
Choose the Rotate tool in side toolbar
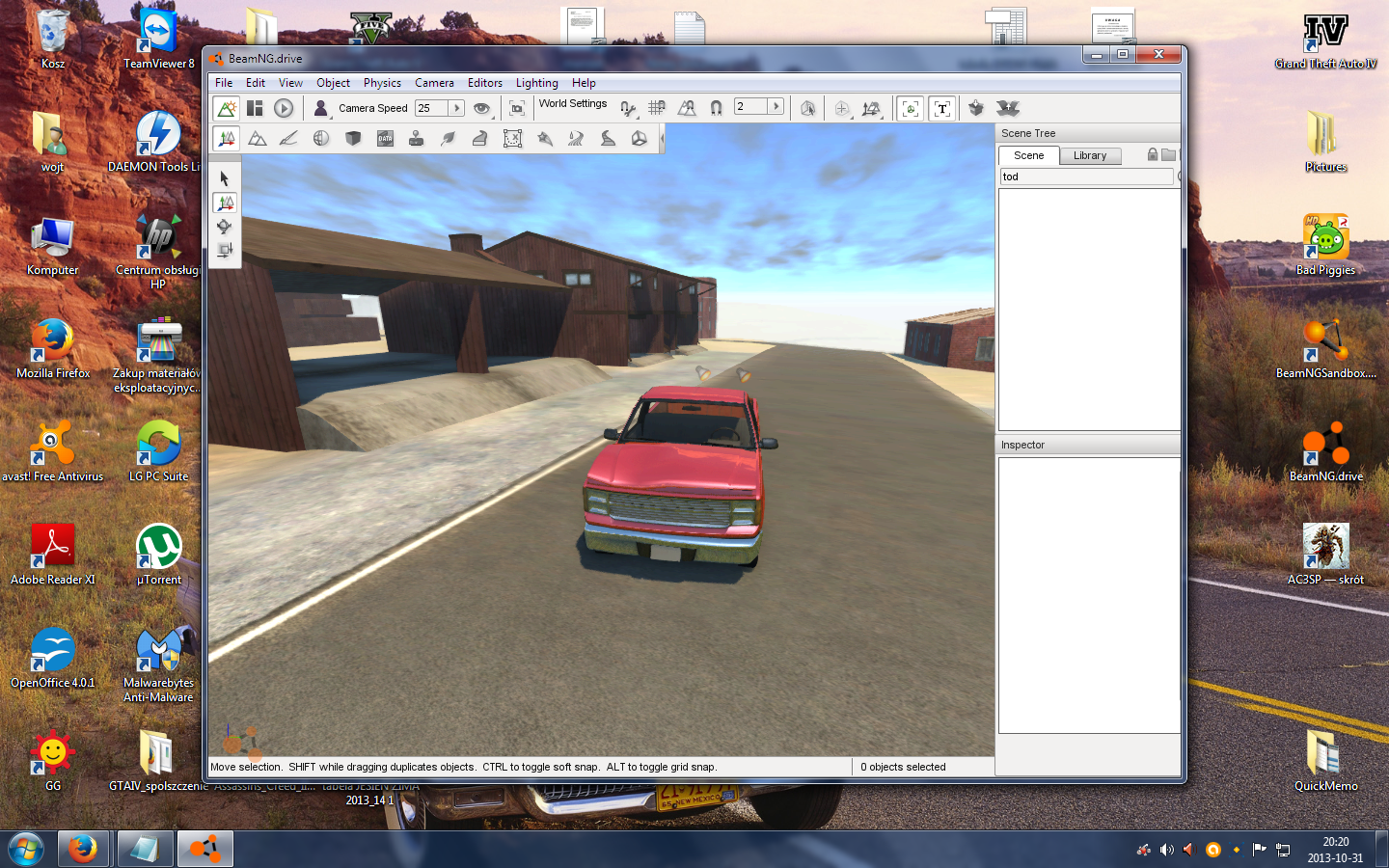point(225,227)
